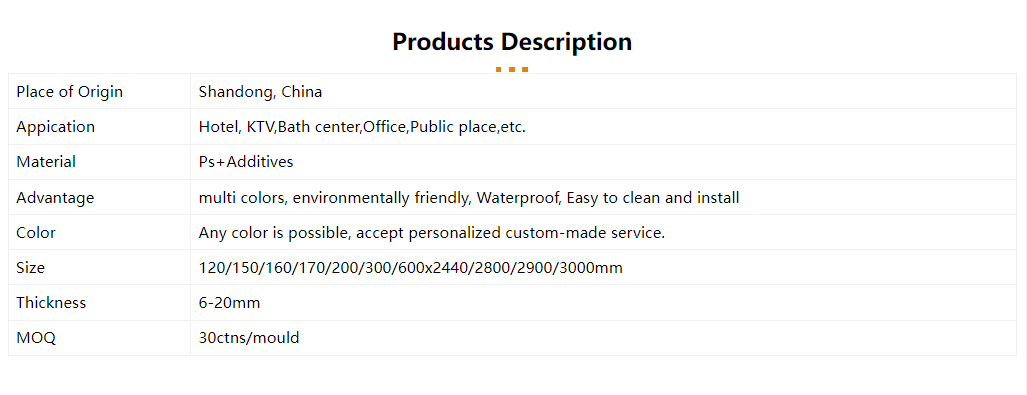
Task: Click the 6-20mm thickness value
Action: tap(229, 303)
